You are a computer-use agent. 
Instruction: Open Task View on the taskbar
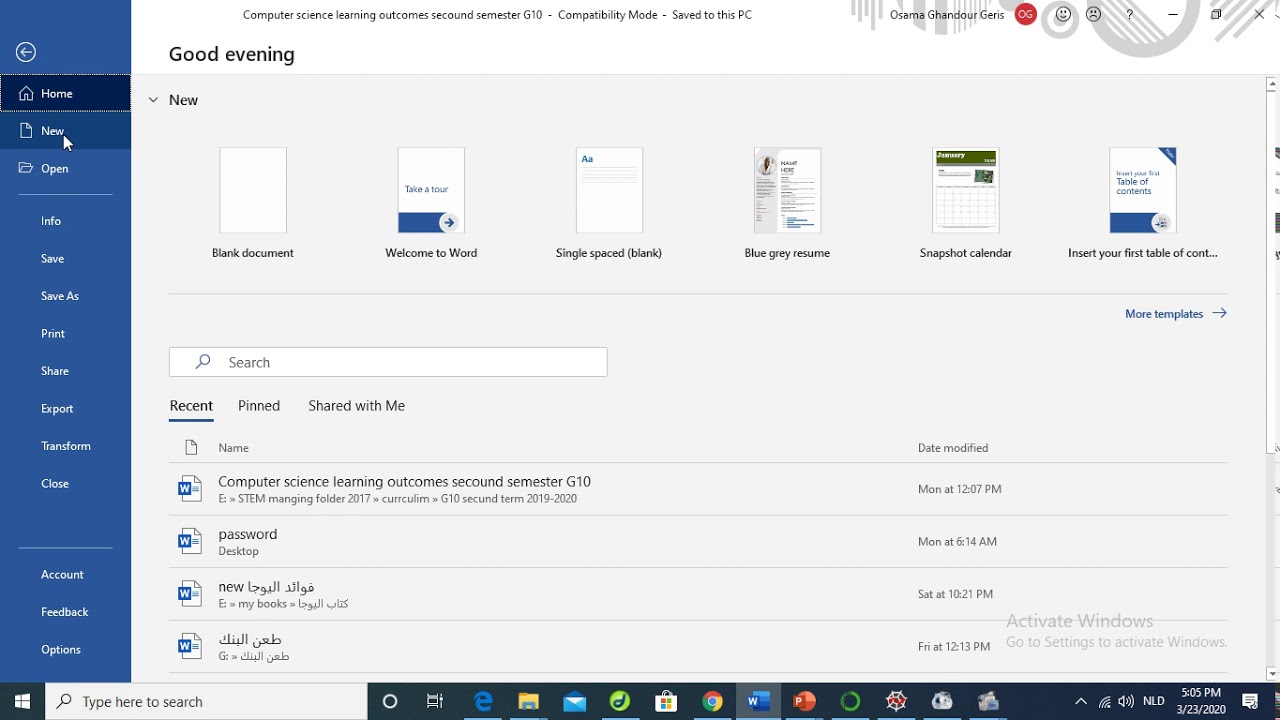[435, 701]
